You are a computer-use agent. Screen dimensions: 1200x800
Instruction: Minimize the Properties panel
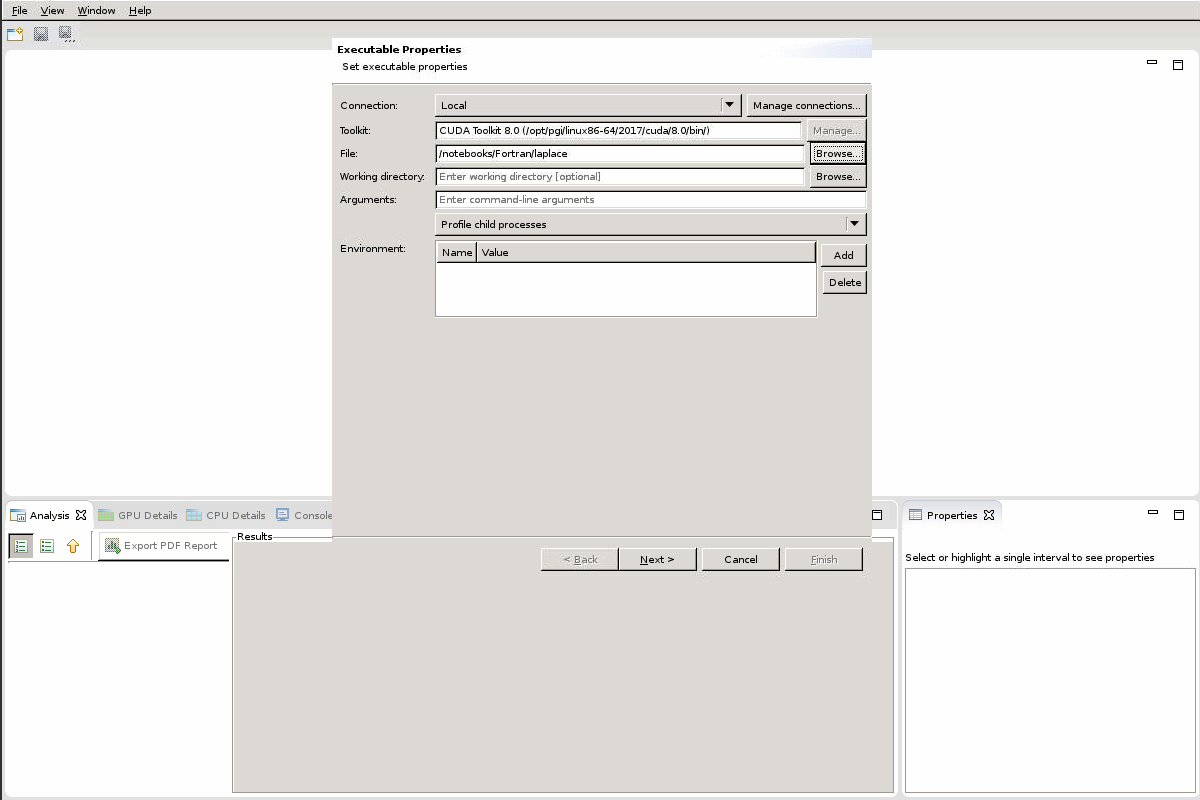1152,514
